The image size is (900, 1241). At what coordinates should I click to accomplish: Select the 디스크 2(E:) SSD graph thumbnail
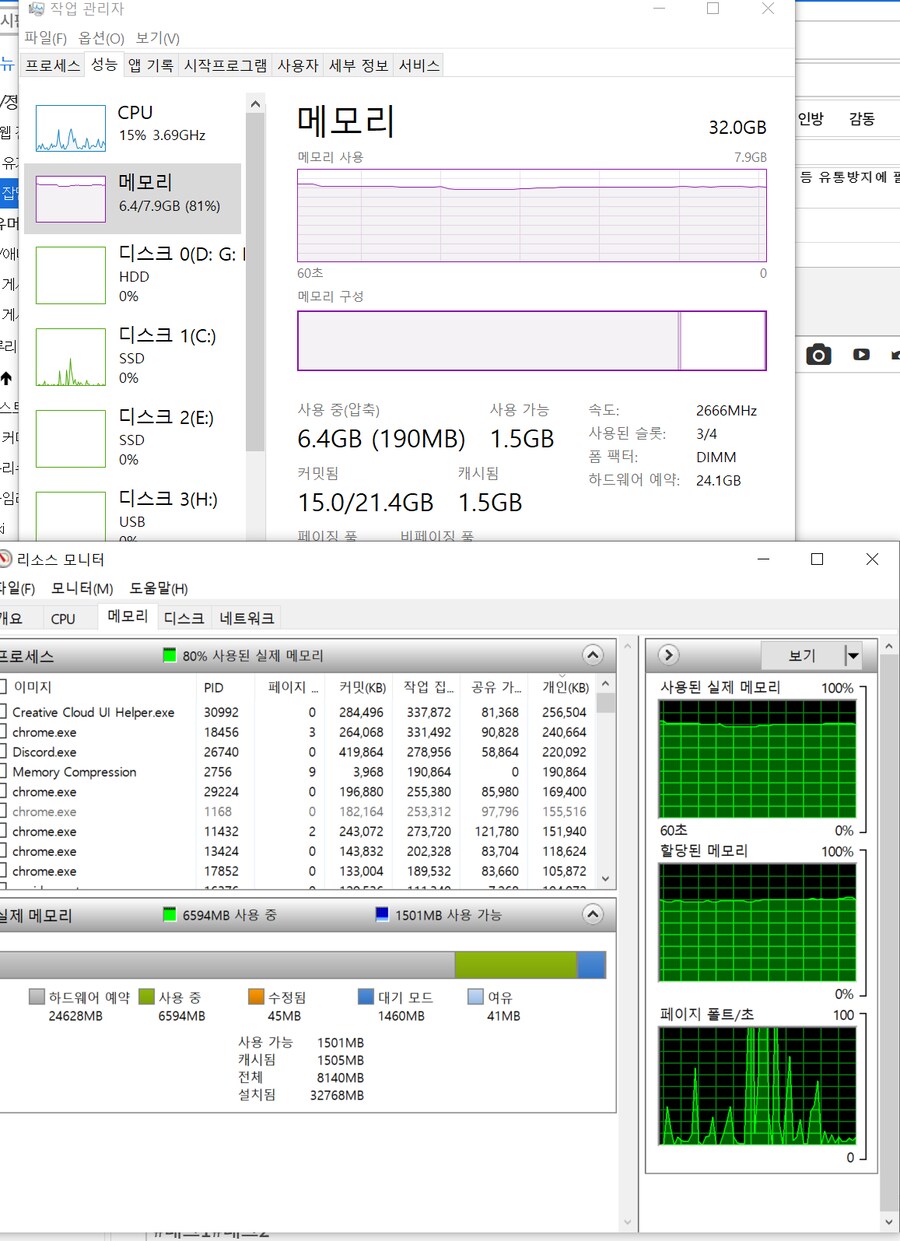(71, 439)
